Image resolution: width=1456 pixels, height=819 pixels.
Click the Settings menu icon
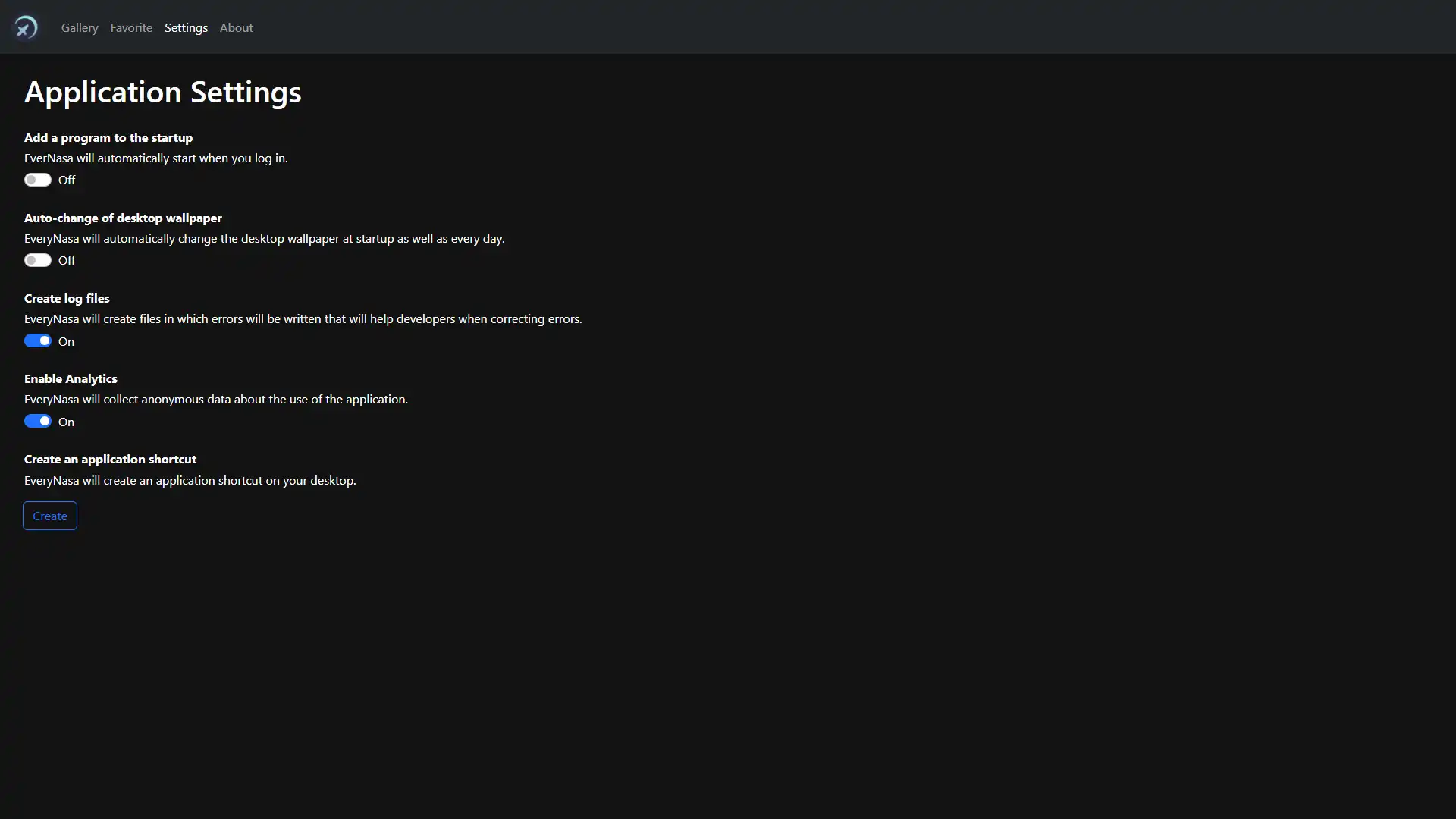point(186,27)
